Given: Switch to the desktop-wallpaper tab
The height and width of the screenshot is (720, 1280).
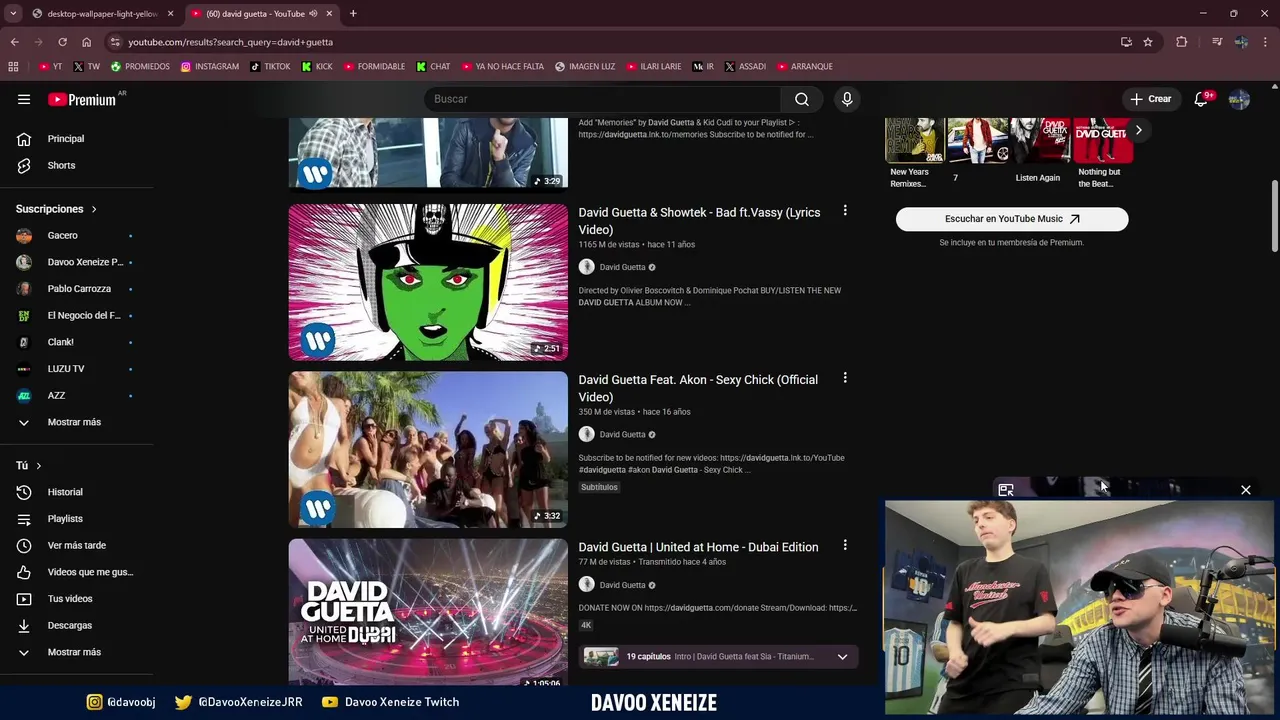Looking at the screenshot, I should [103, 14].
